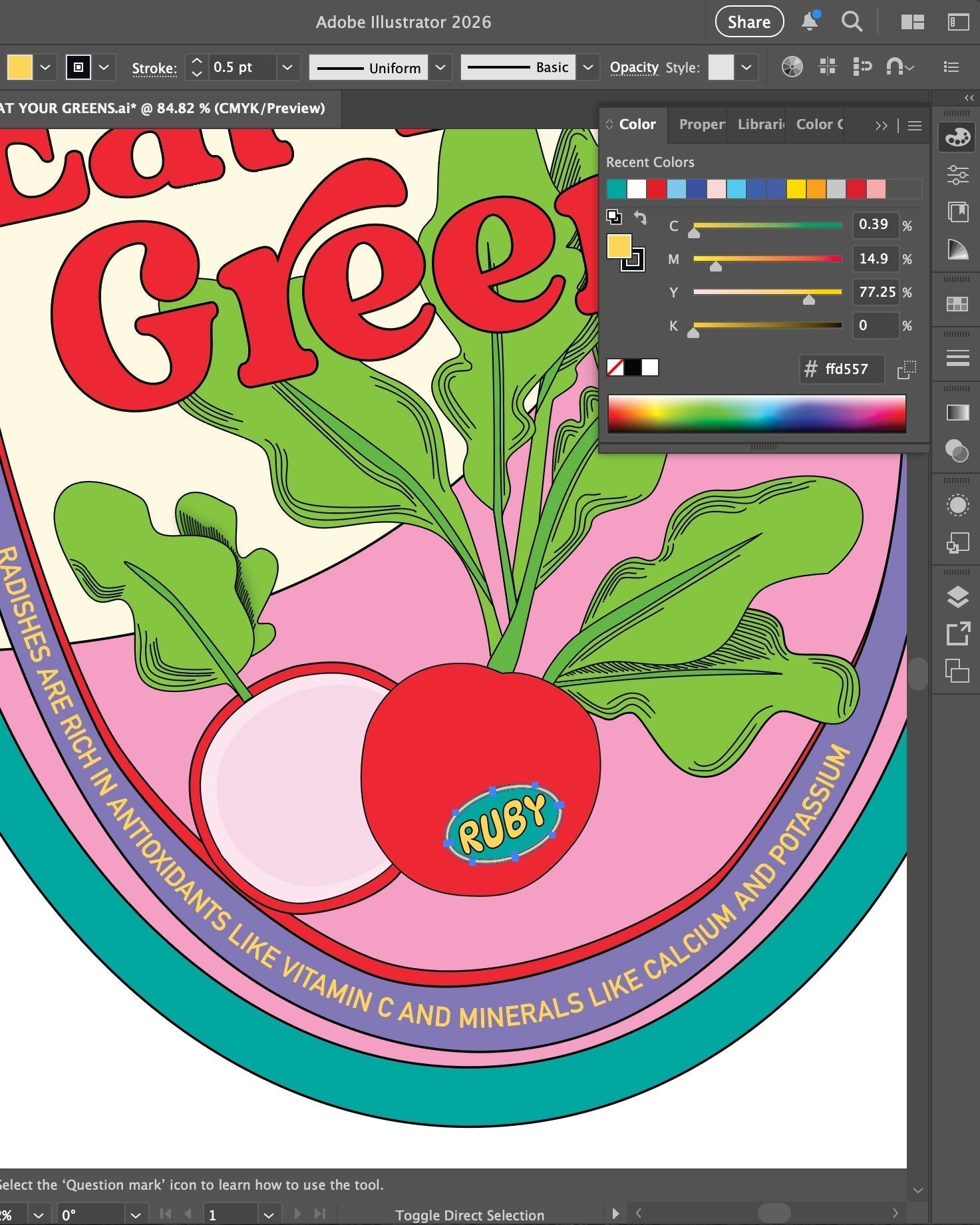Open the Basic brush definition dropdown
Image resolution: width=980 pixels, height=1225 pixels.
pos(588,67)
